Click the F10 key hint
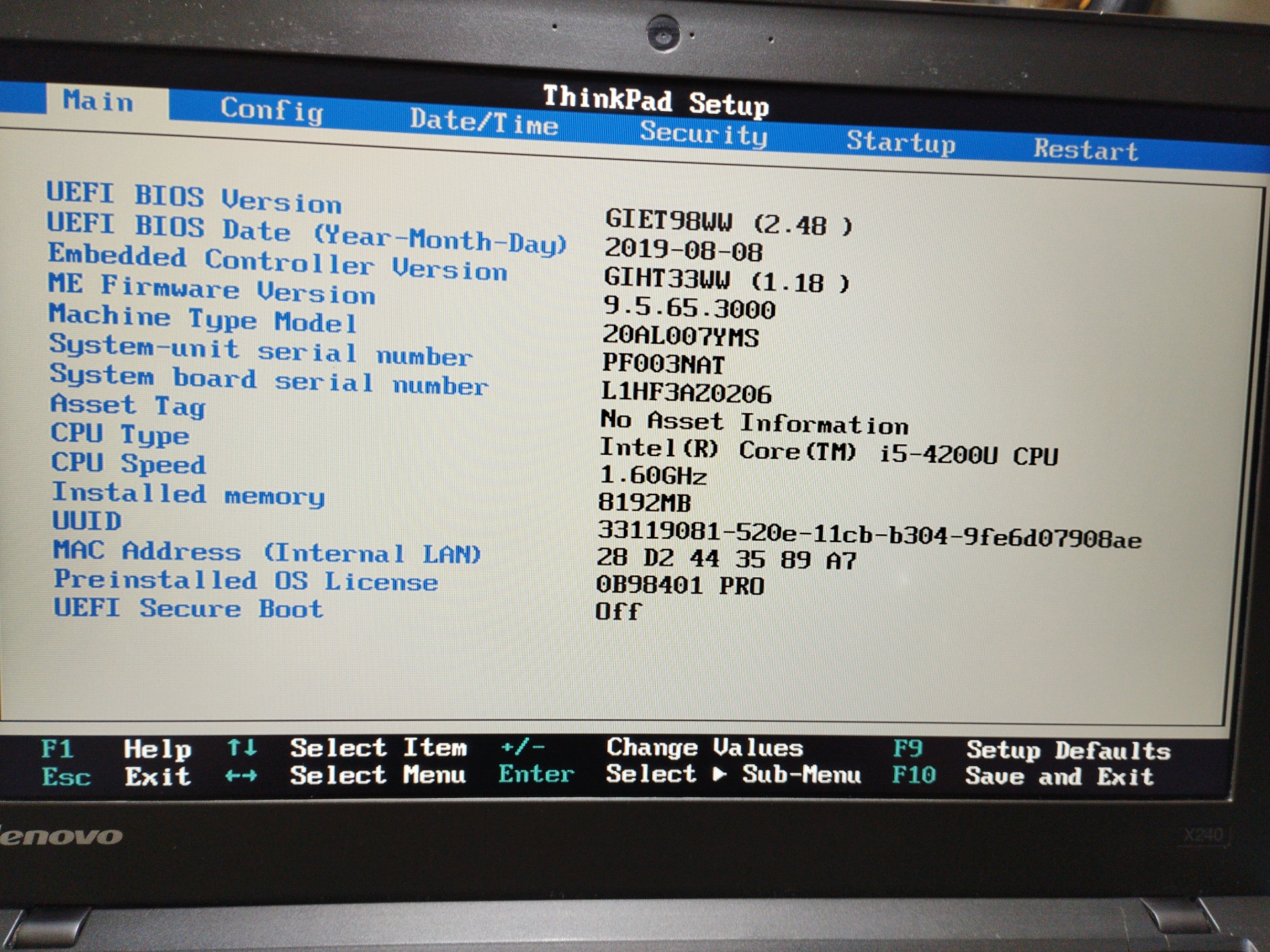This screenshot has height=952, width=1270. 914,775
